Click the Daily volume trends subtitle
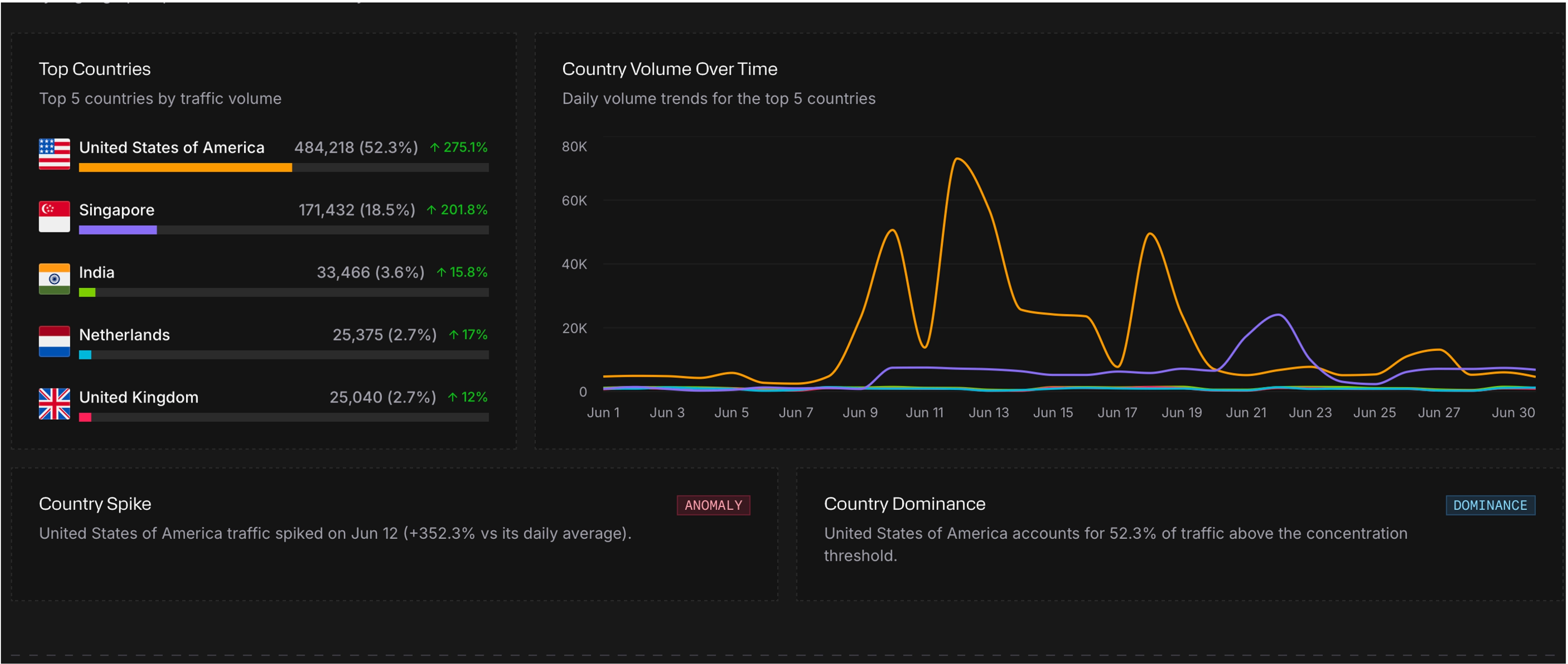 719,99
